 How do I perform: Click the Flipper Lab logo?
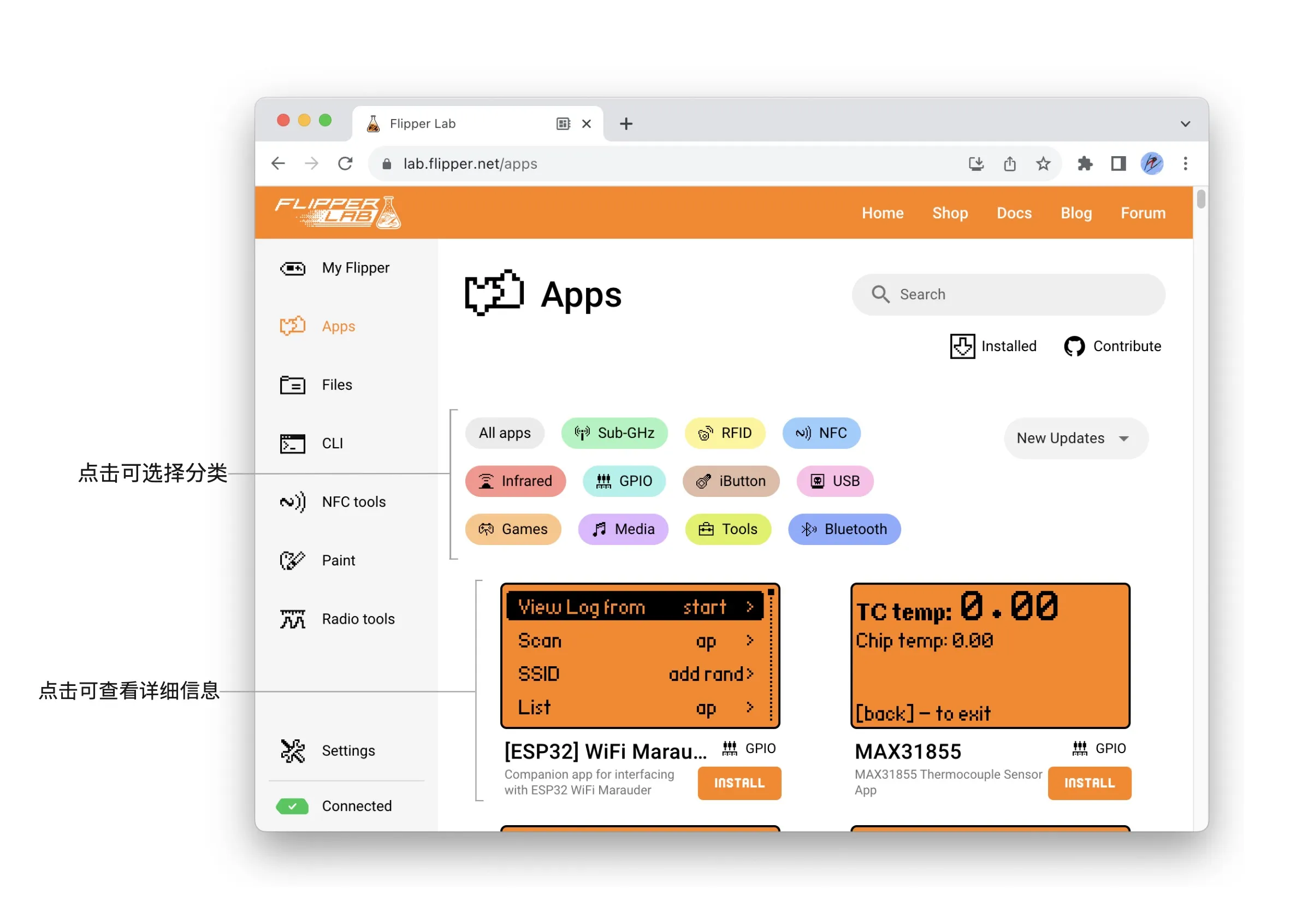[x=338, y=212]
